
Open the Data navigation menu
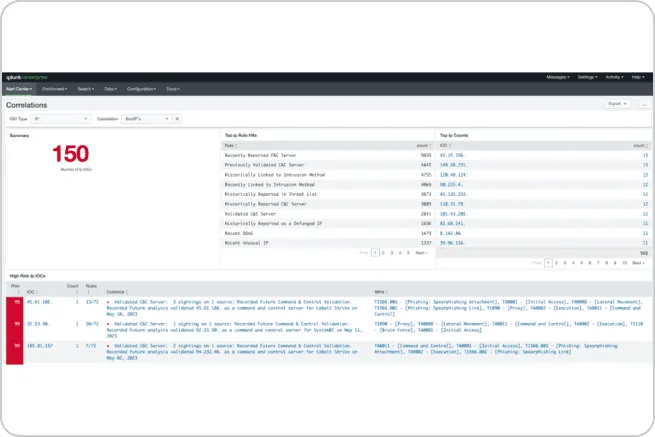pyautogui.click(x=111, y=89)
